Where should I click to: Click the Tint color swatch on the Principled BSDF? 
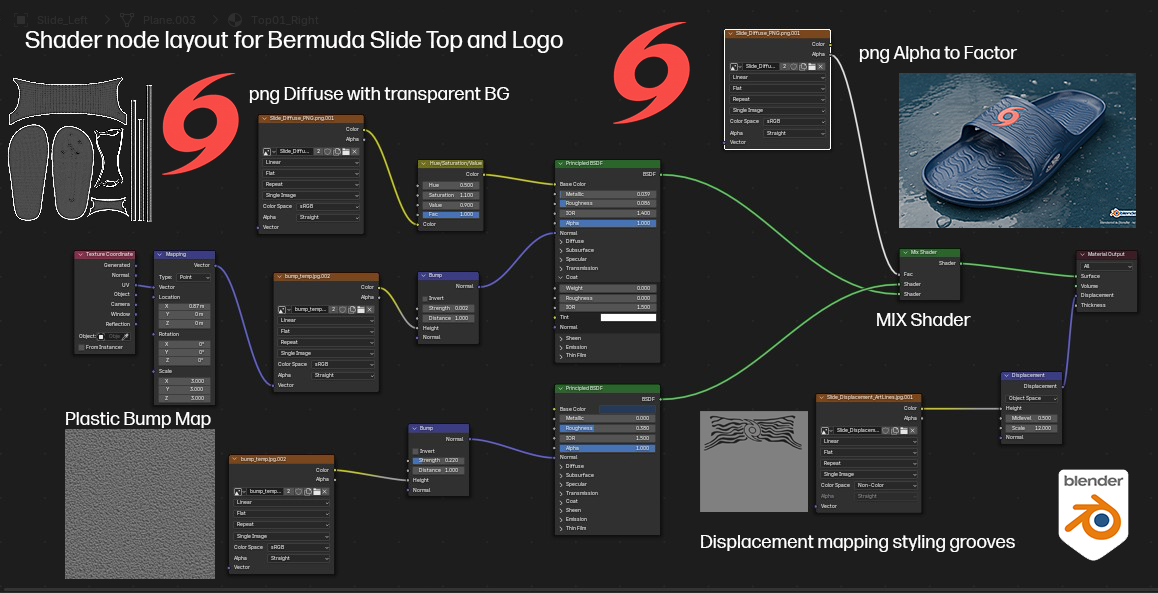pyautogui.click(x=628, y=317)
